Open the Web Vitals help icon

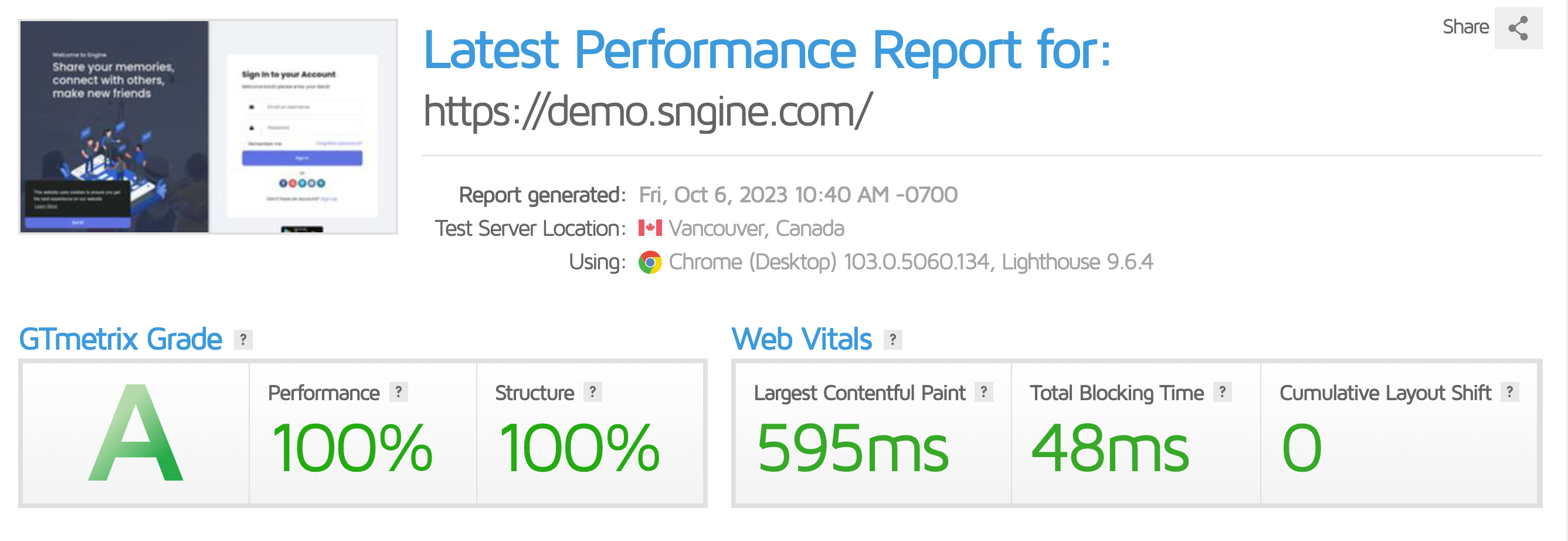(892, 339)
